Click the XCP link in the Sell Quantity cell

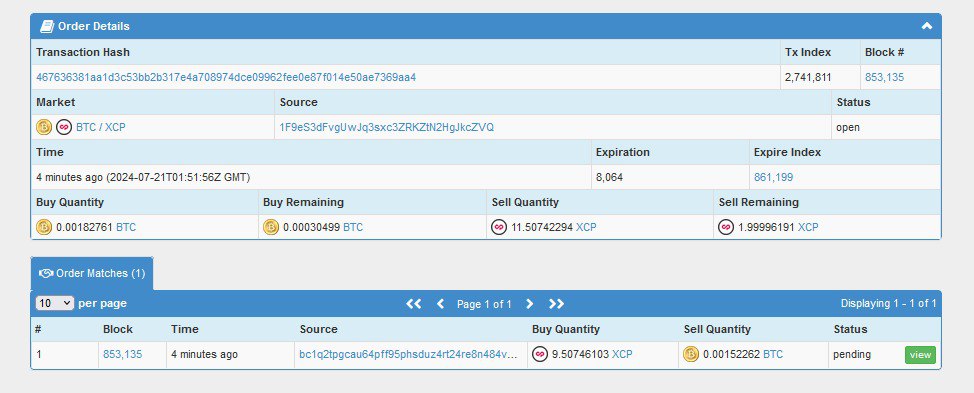click(586, 227)
